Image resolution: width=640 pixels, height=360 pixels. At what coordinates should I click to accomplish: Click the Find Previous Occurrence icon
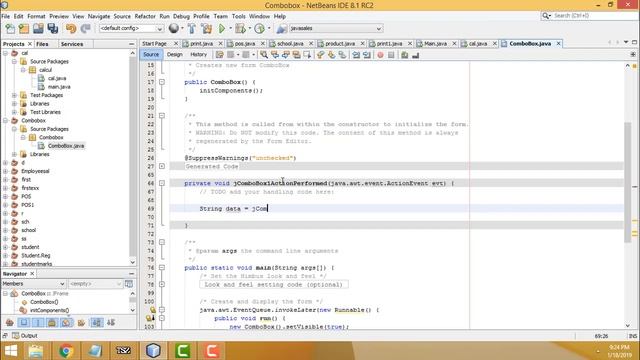tap(275, 55)
